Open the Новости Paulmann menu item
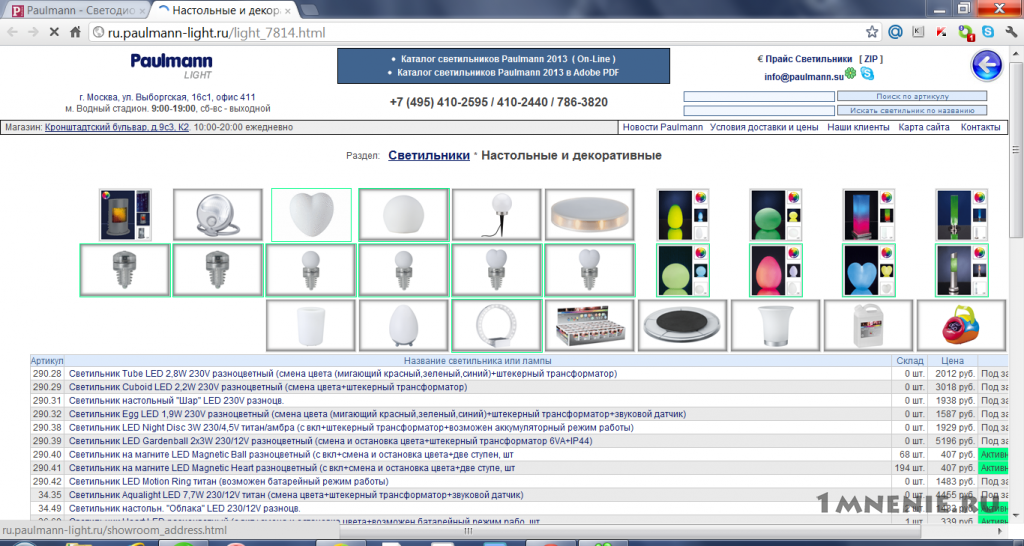 663,127
